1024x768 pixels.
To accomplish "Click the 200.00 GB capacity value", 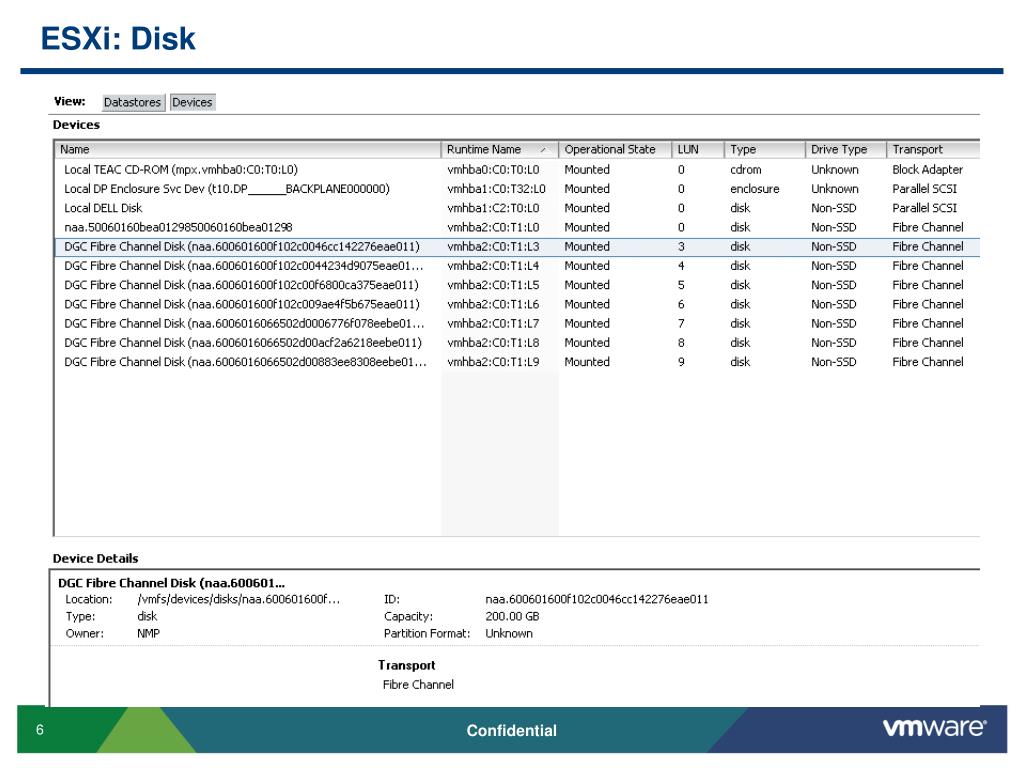I will click(x=512, y=616).
